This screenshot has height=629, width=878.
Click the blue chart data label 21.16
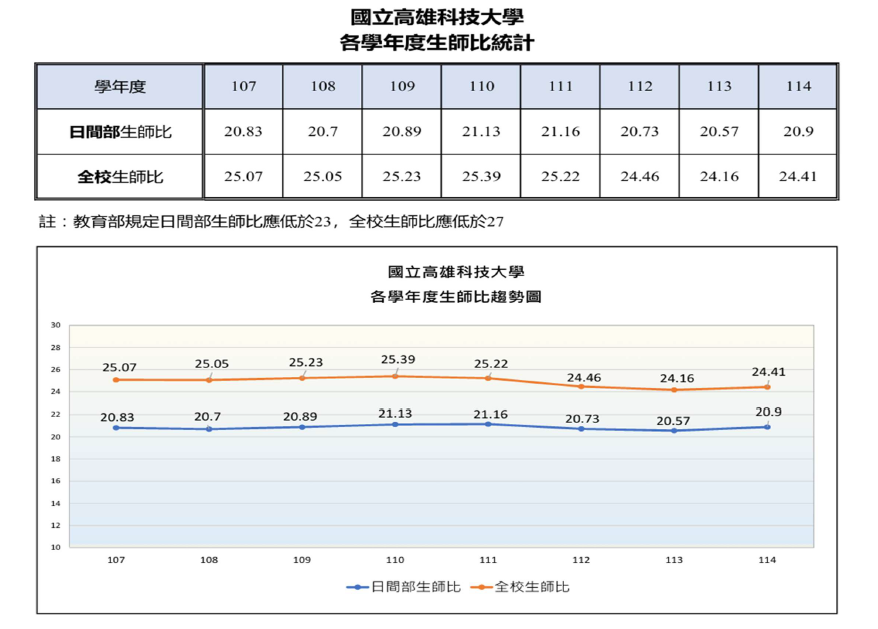tap(491, 414)
